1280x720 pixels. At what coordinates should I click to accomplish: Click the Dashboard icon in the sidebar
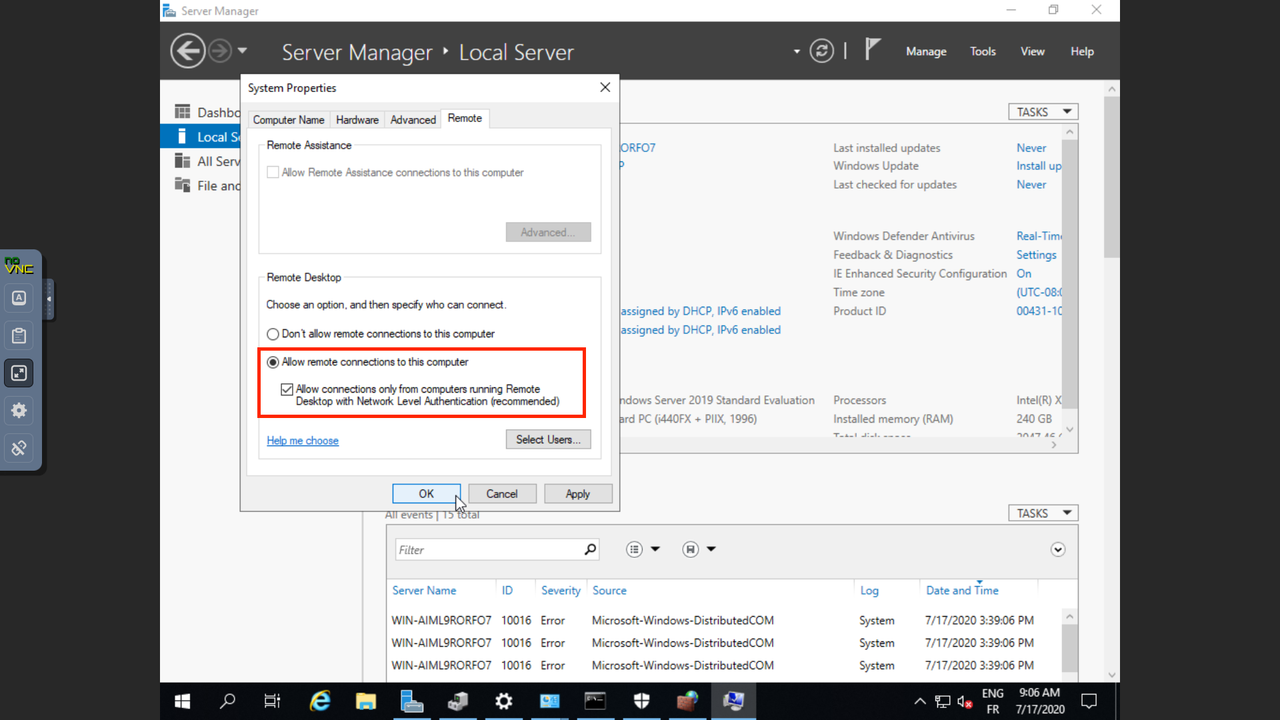tap(182, 112)
